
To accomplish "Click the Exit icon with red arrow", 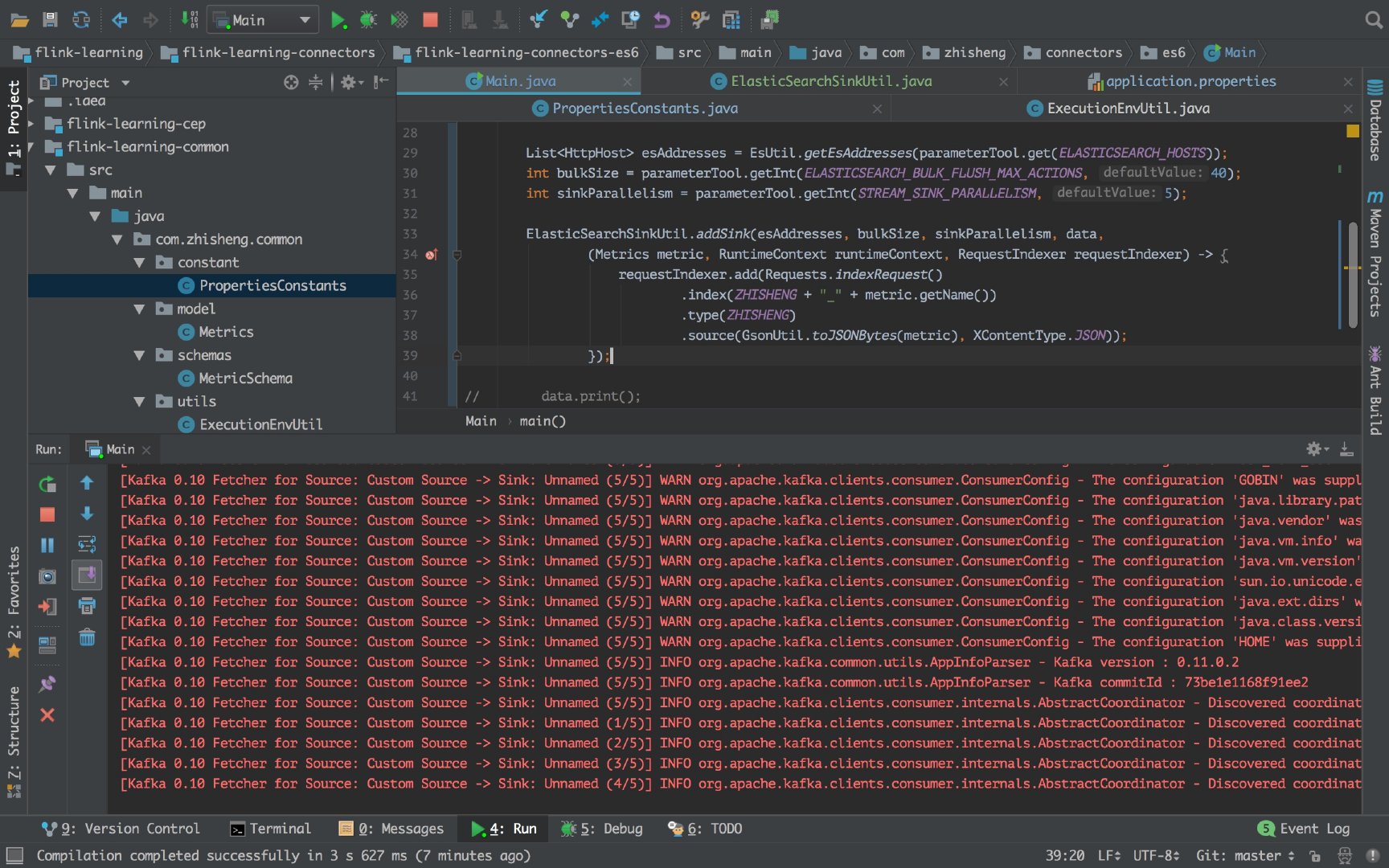I will 47,607.
